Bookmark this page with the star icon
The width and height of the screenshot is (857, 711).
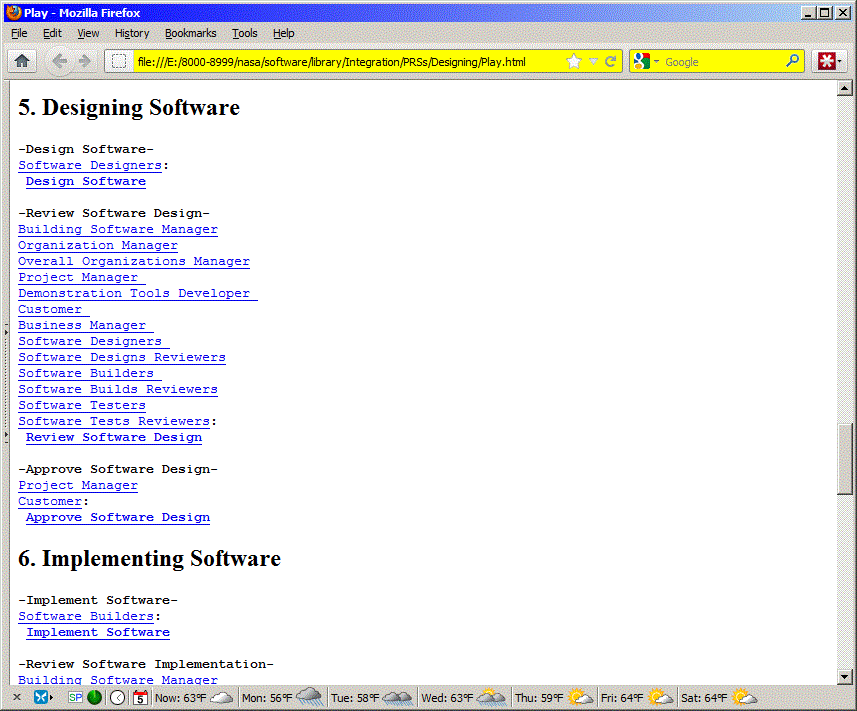(574, 61)
